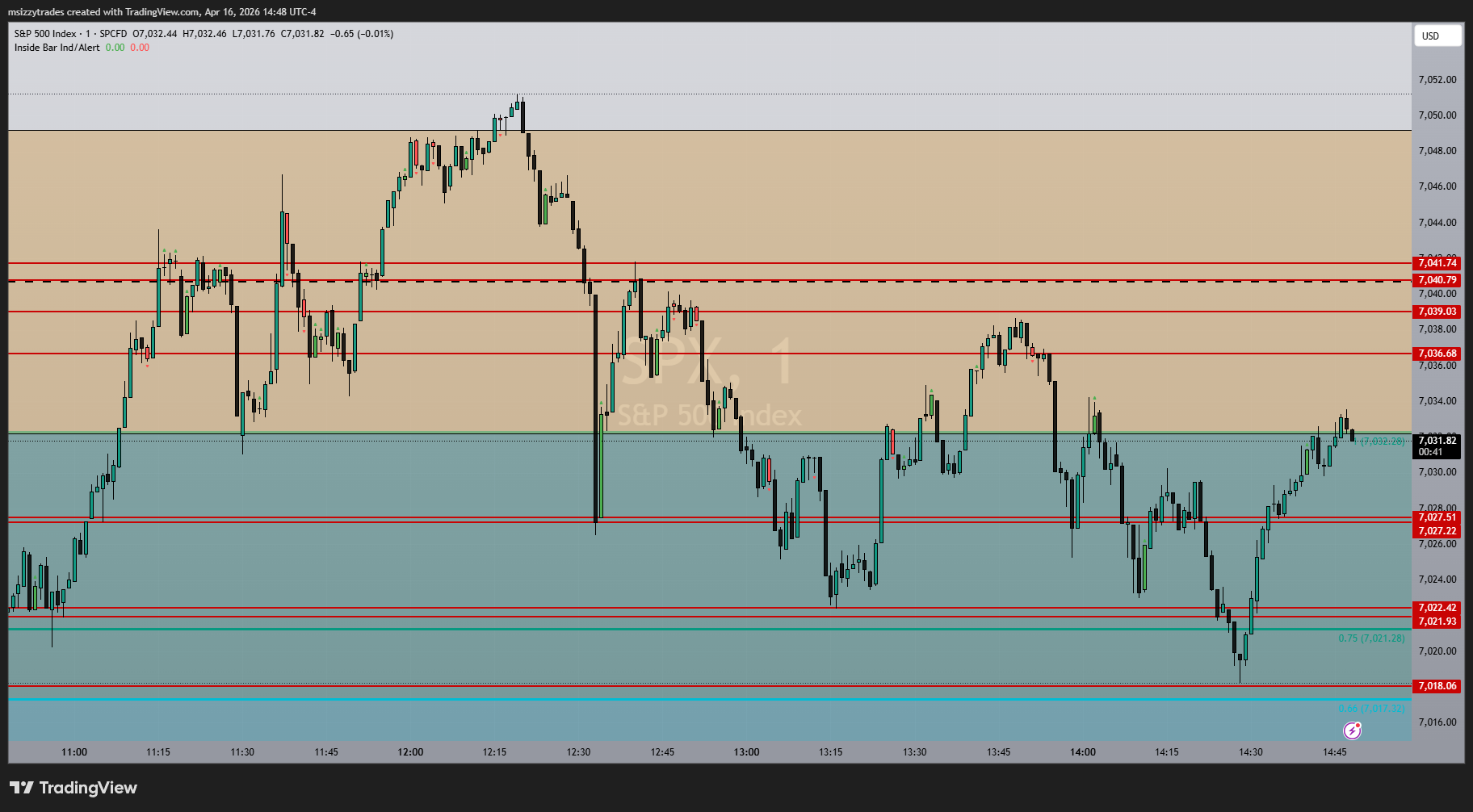Click the TradingView logo at the bottom
Image resolution: width=1473 pixels, height=812 pixels.
coord(73,788)
